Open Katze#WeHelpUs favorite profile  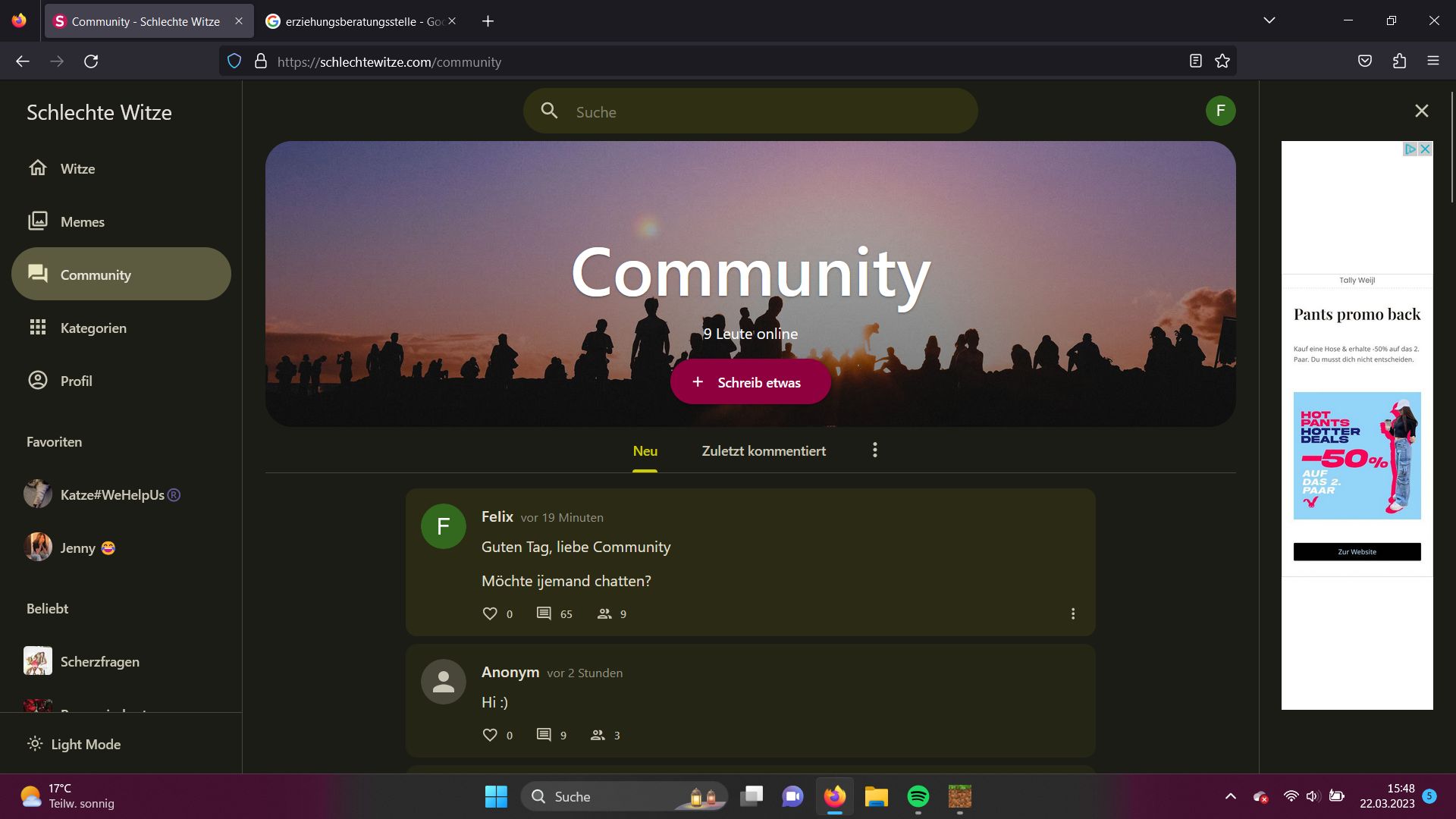click(x=111, y=494)
